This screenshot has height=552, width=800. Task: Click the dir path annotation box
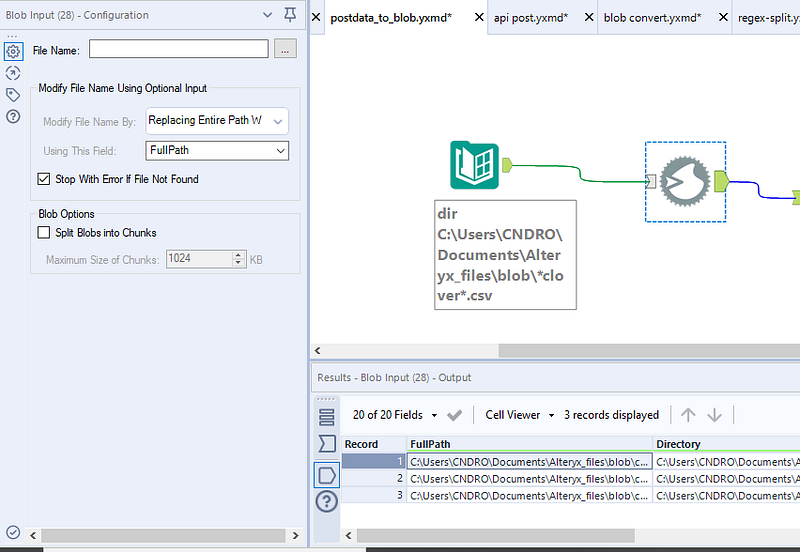click(x=506, y=255)
